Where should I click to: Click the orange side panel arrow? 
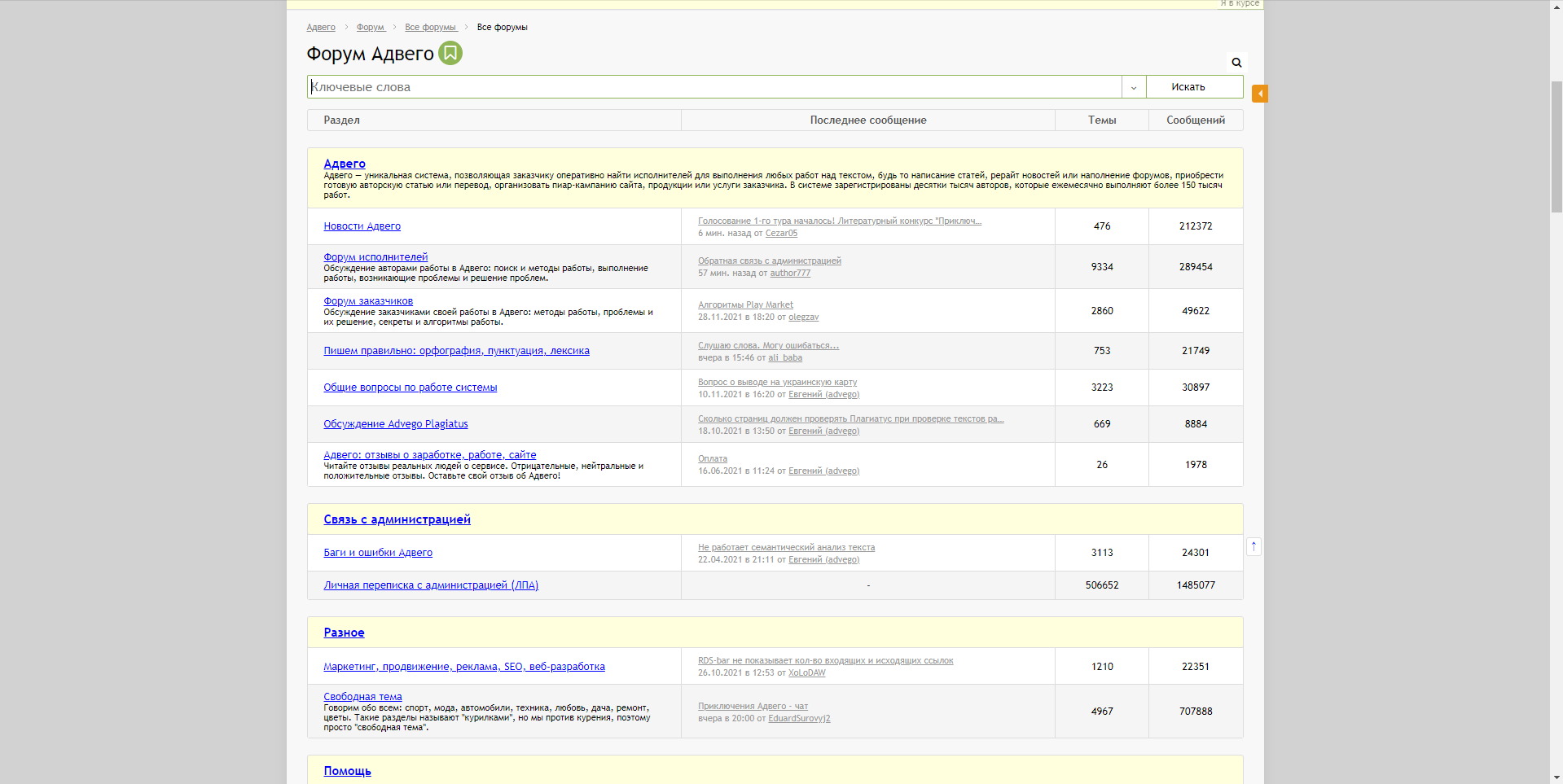[x=1260, y=94]
